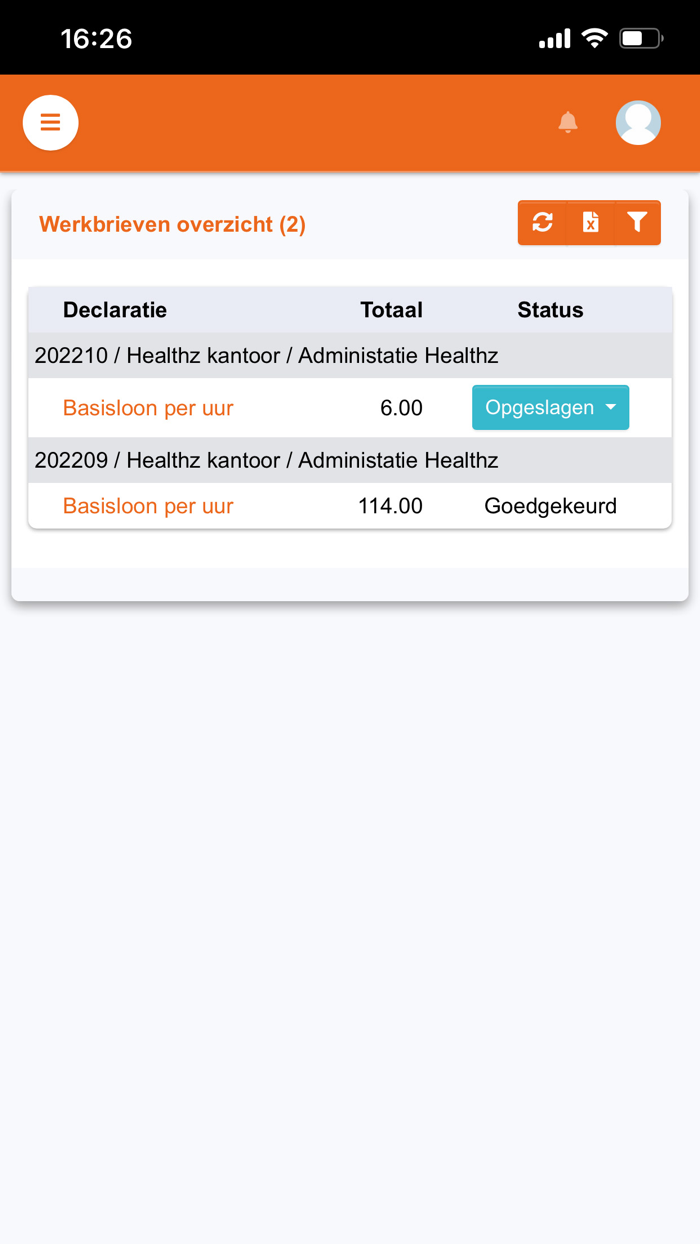Open the user profile avatar
The width and height of the screenshot is (700, 1244).
point(638,123)
